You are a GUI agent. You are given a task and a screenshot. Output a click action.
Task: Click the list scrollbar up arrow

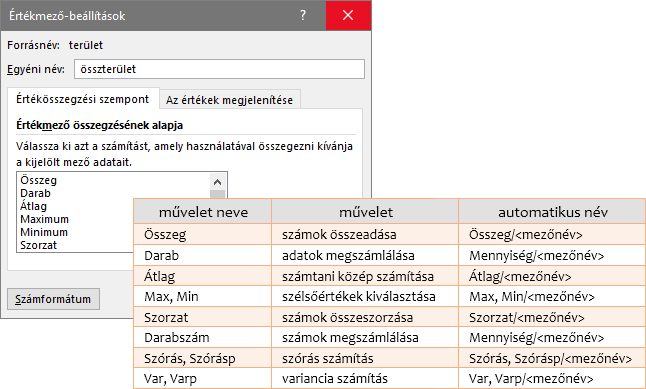(x=218, y=182)
